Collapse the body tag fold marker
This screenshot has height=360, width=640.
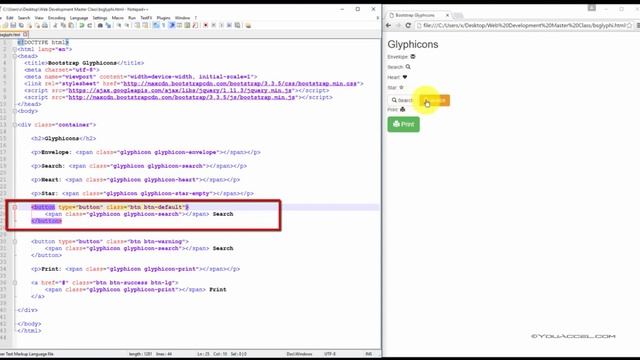click(x=15, y=111)
